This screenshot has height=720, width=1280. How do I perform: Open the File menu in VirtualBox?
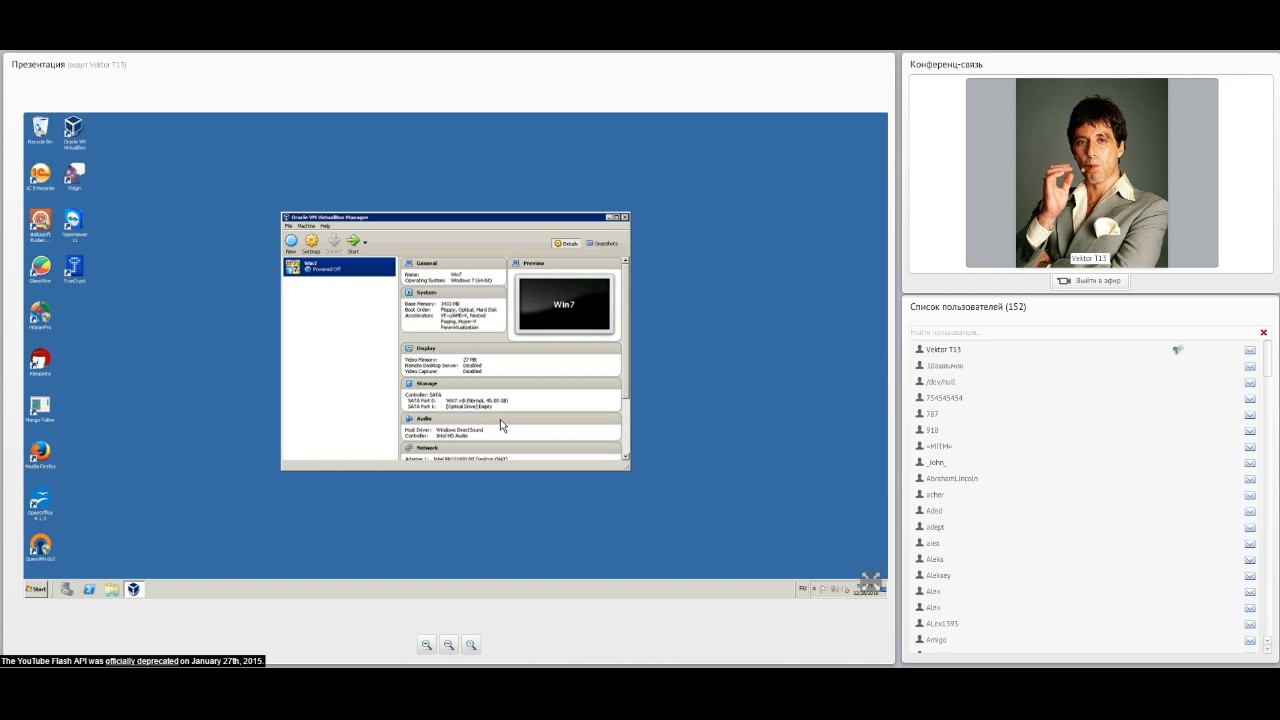click(288, 226)
